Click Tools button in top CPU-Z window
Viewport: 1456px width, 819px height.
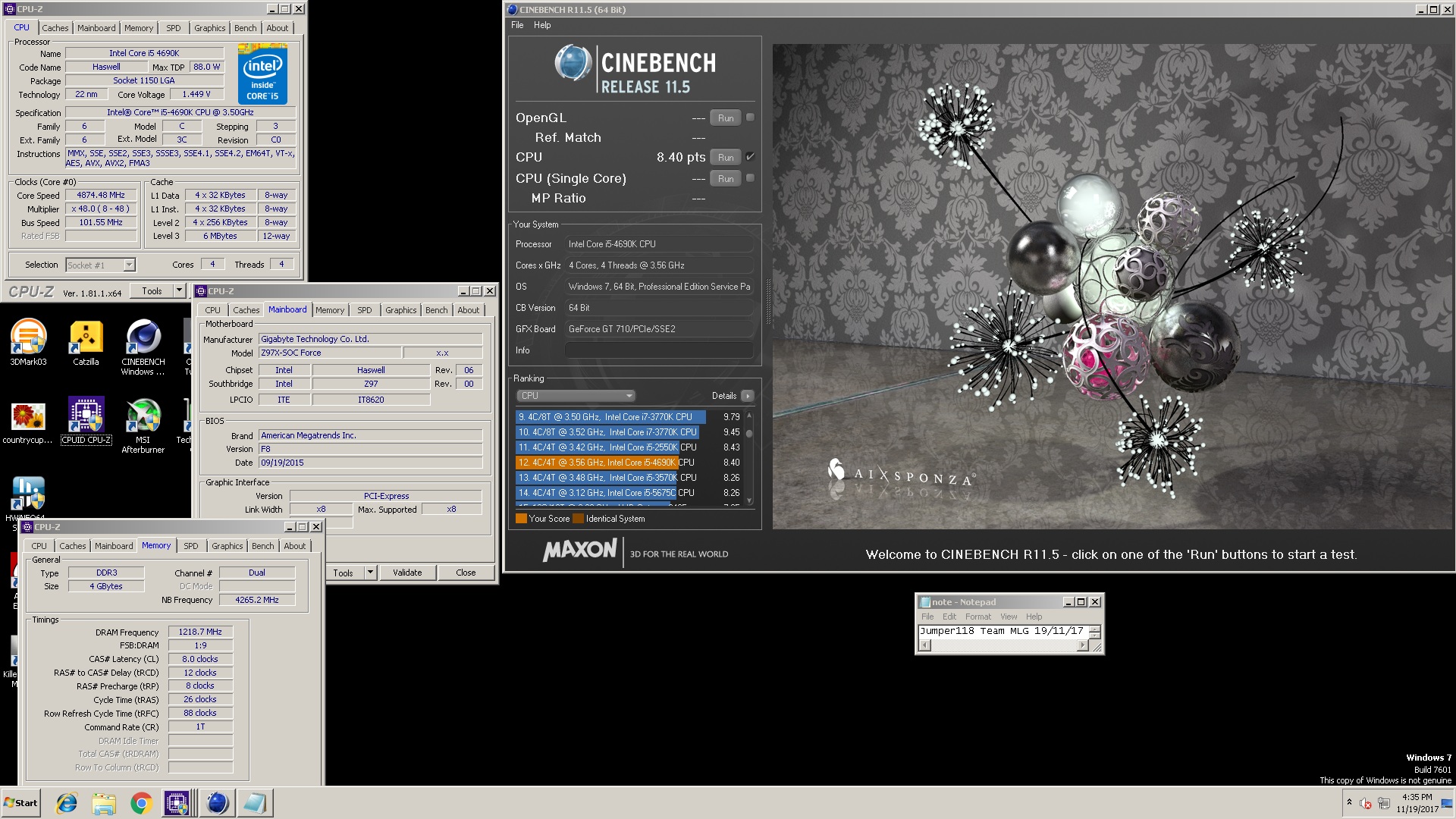point(152,290)
